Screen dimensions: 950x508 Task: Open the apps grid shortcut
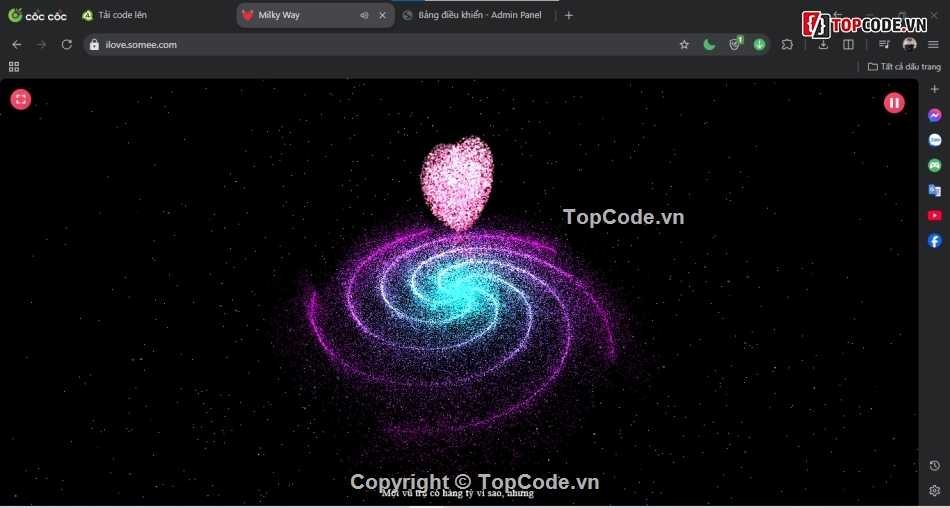tap(14, 67)
